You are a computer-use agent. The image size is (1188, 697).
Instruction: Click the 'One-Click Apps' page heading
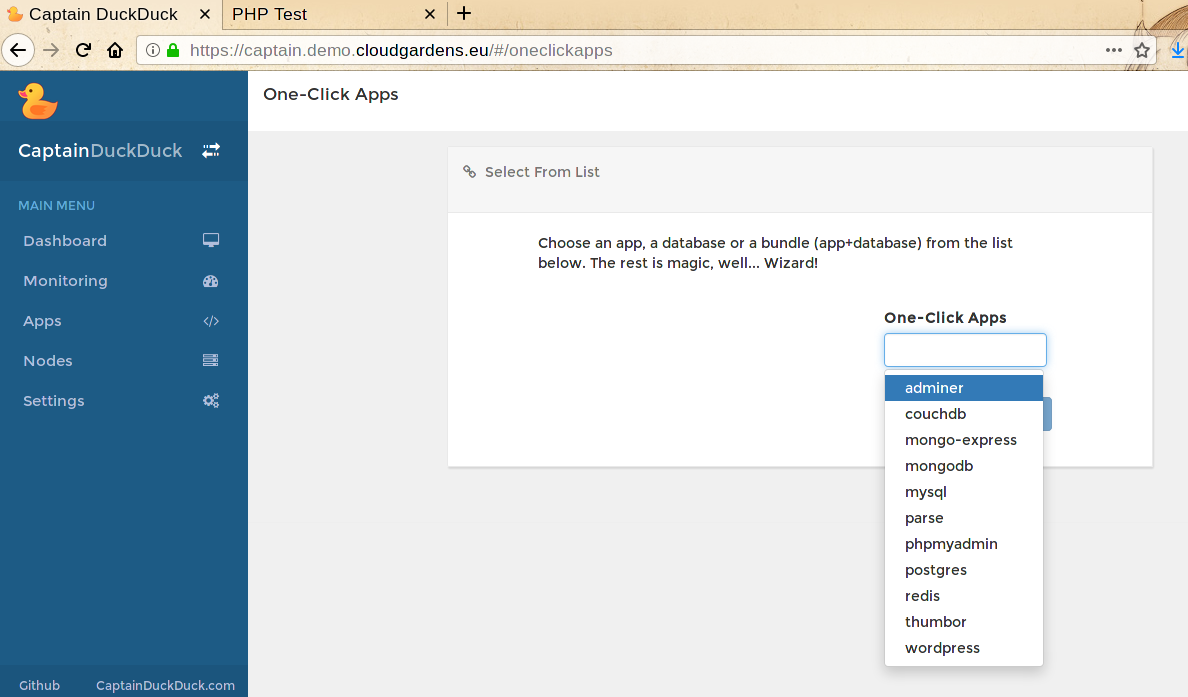click(x=330, y=94)
